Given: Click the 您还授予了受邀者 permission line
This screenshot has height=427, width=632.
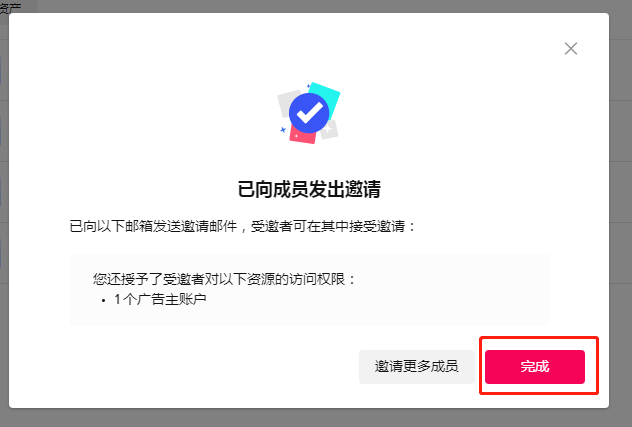Looking at the screenshot, I should click(225, 279).
